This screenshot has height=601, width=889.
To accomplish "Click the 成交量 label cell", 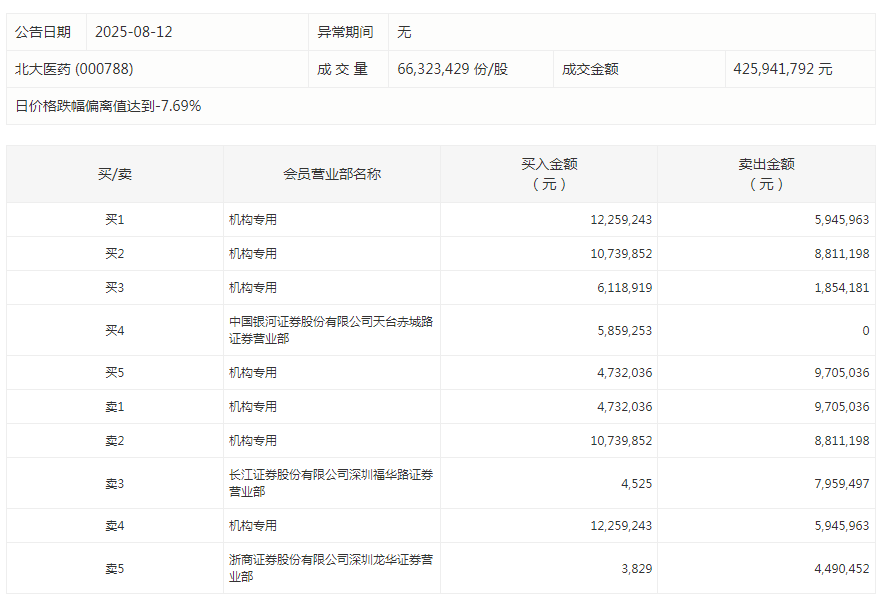I will [344, 68].
